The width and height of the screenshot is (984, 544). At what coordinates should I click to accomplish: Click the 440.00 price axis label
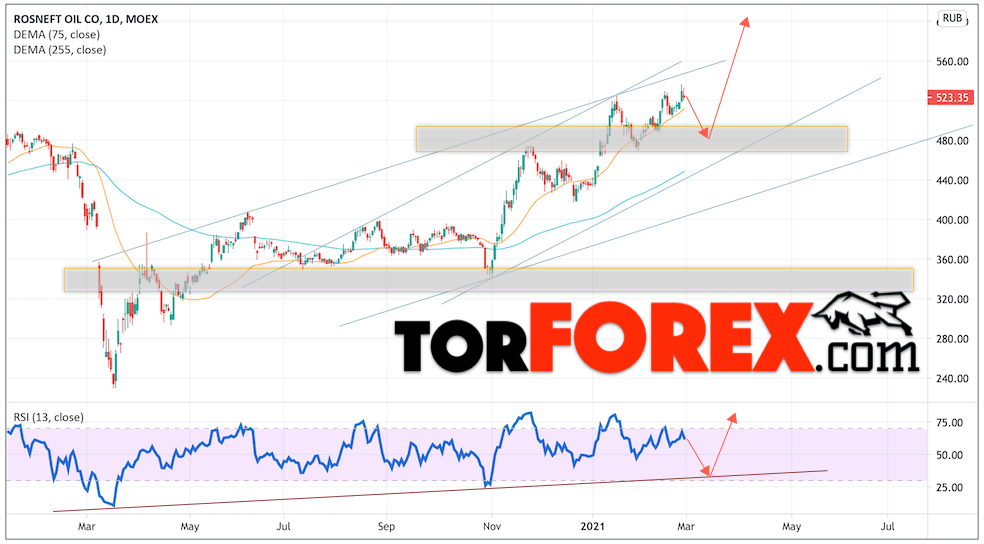(950, 181)
